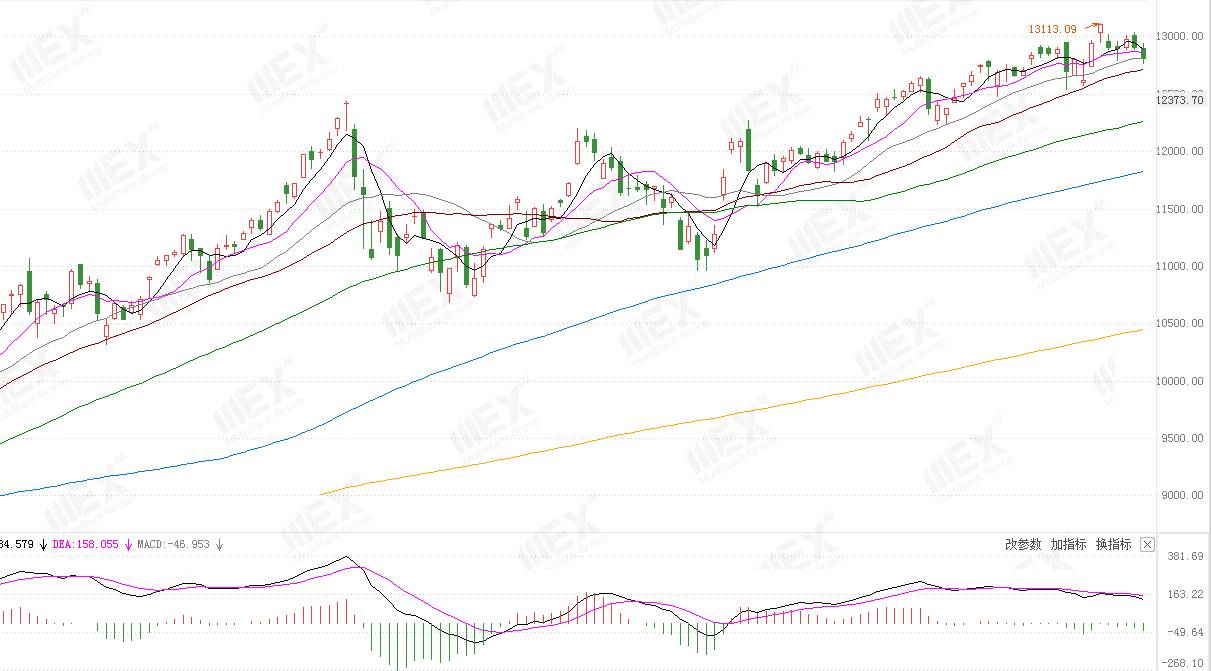Click the down arrow beside DEA value
The width and height of the screenshot is (1211, 671).
click(128, 545)
